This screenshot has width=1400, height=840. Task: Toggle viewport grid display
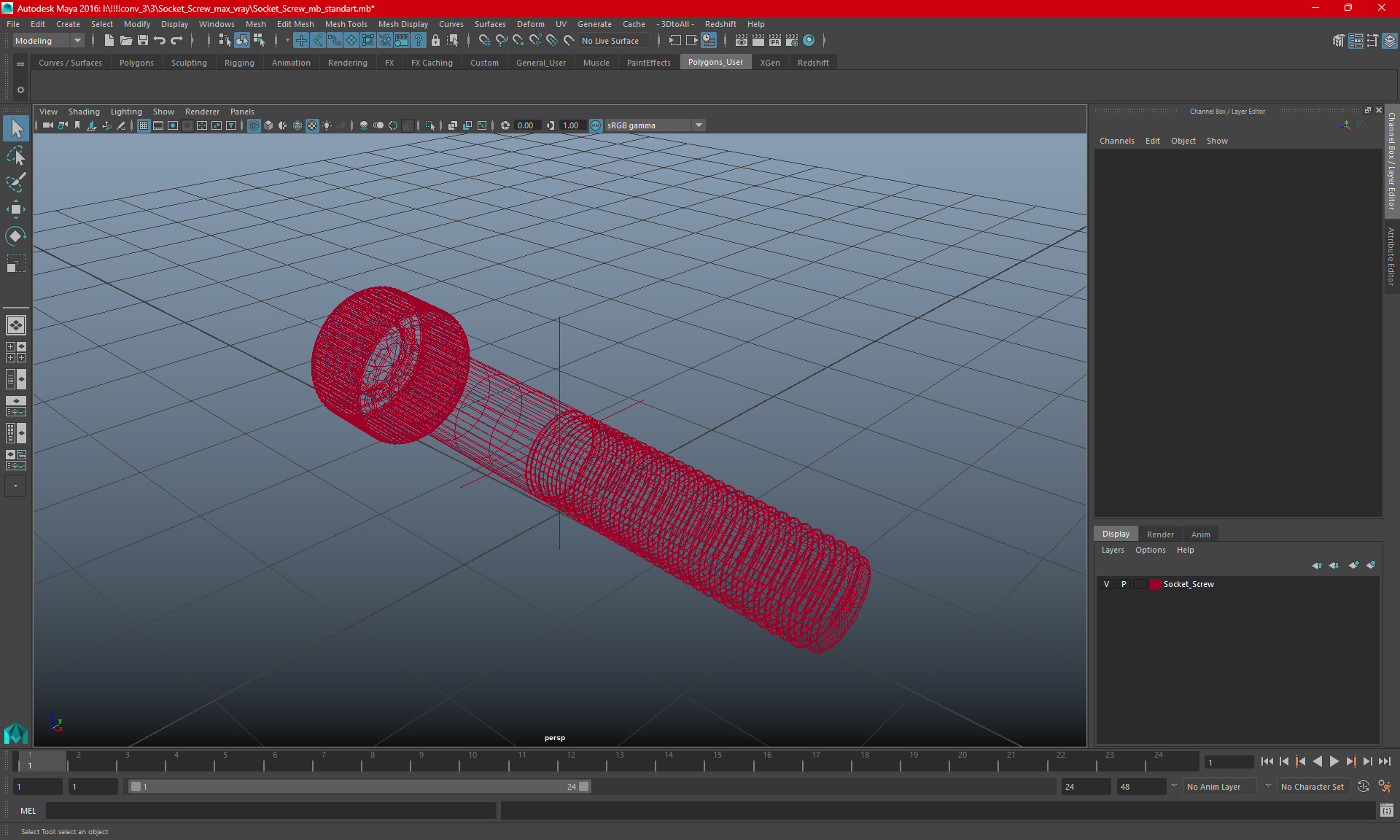pos(144,125)
